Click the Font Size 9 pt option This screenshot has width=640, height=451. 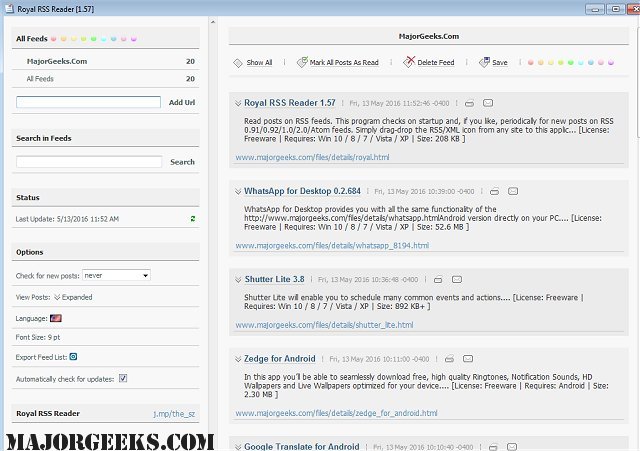click(x=38, y=337)
